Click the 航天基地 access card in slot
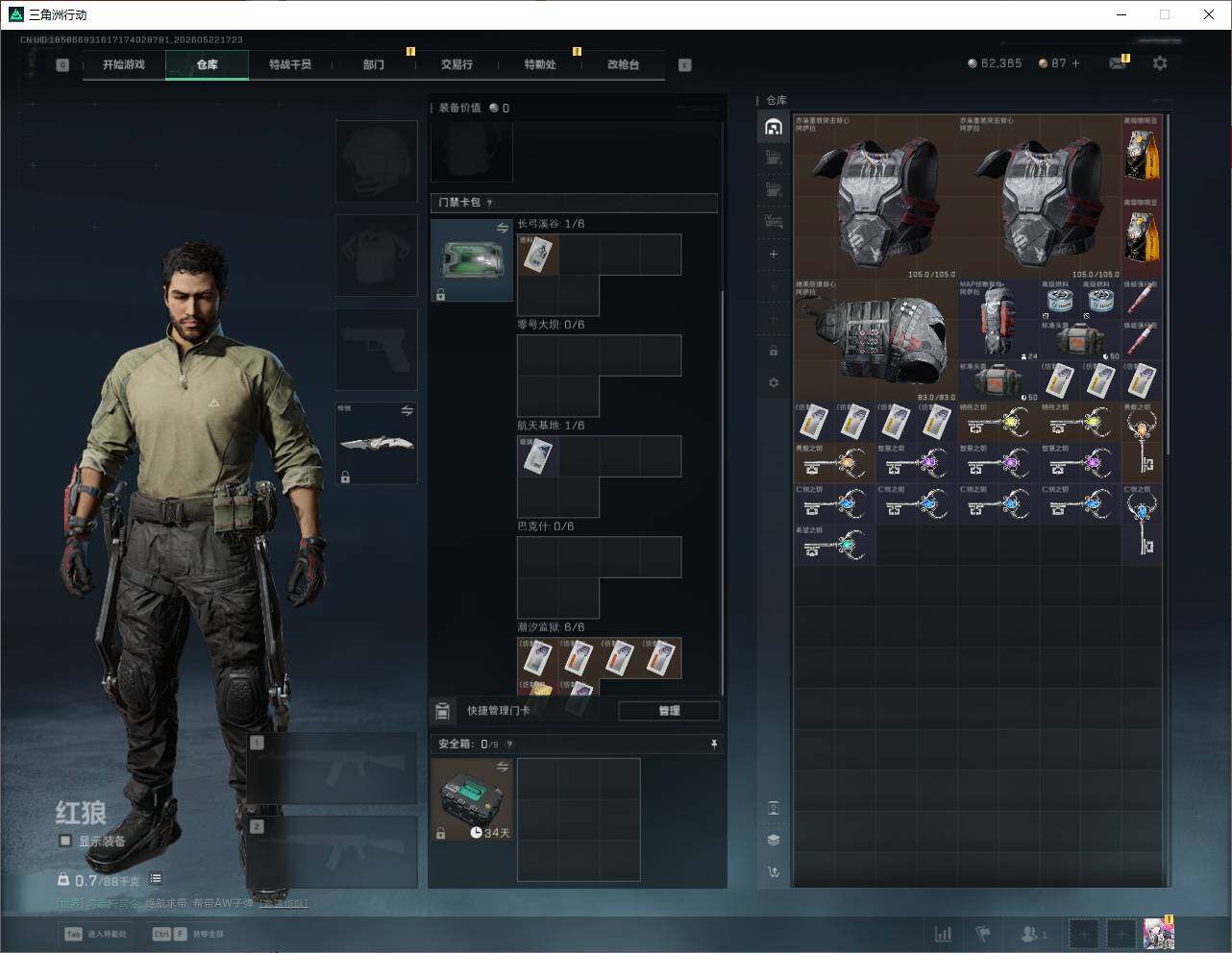Viewport: 1232px width, 953px height. click(x=537, y=456)
